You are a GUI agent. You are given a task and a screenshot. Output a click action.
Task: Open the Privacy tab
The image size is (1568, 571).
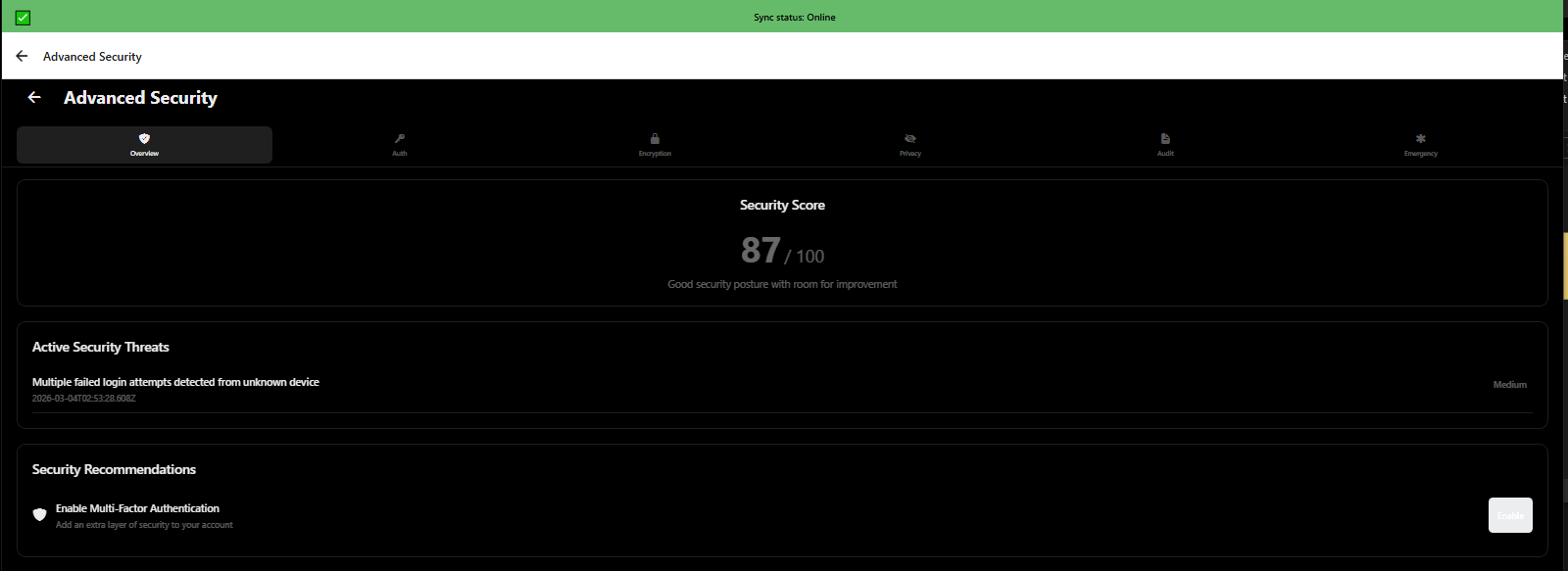pos(910,145)
